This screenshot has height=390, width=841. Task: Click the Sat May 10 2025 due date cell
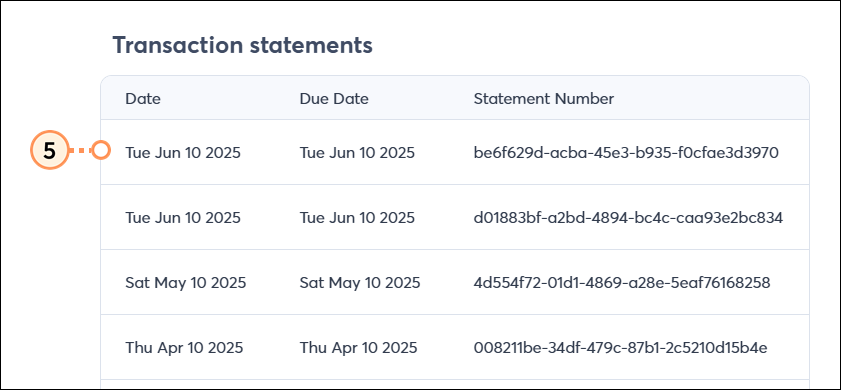360,283
